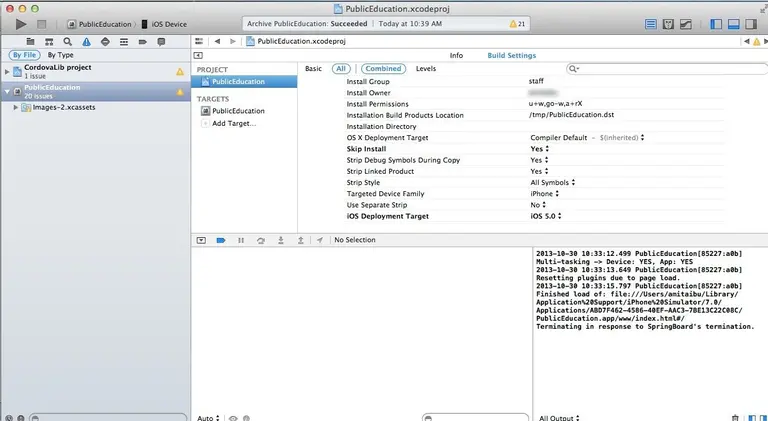This screenshot has height=421, width=768.
Task: Select the issue navigator warning icon
Action: (86, 42)
